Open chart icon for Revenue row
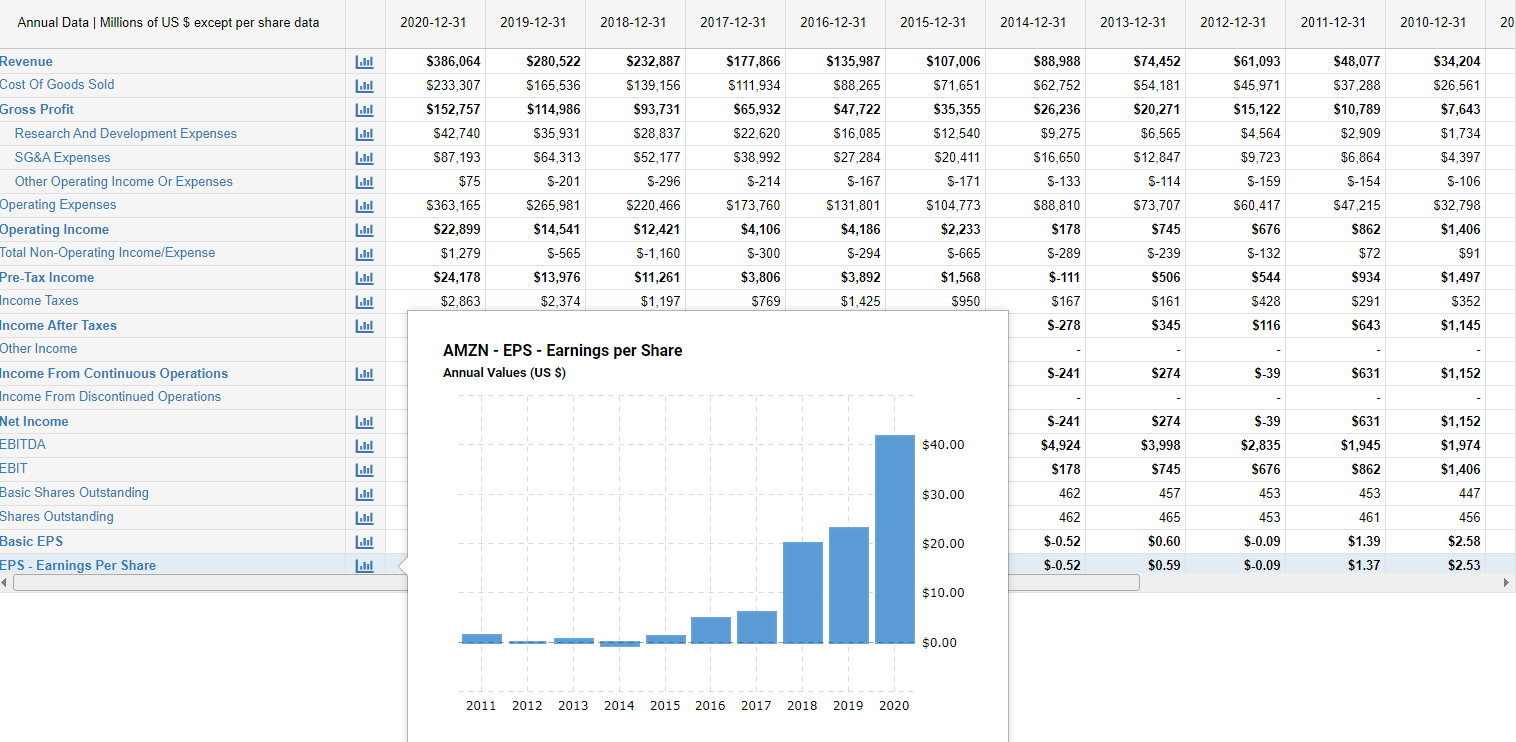Image resolution: width=1516 pixels, height=742 pixels. click(x=362, y=61)
